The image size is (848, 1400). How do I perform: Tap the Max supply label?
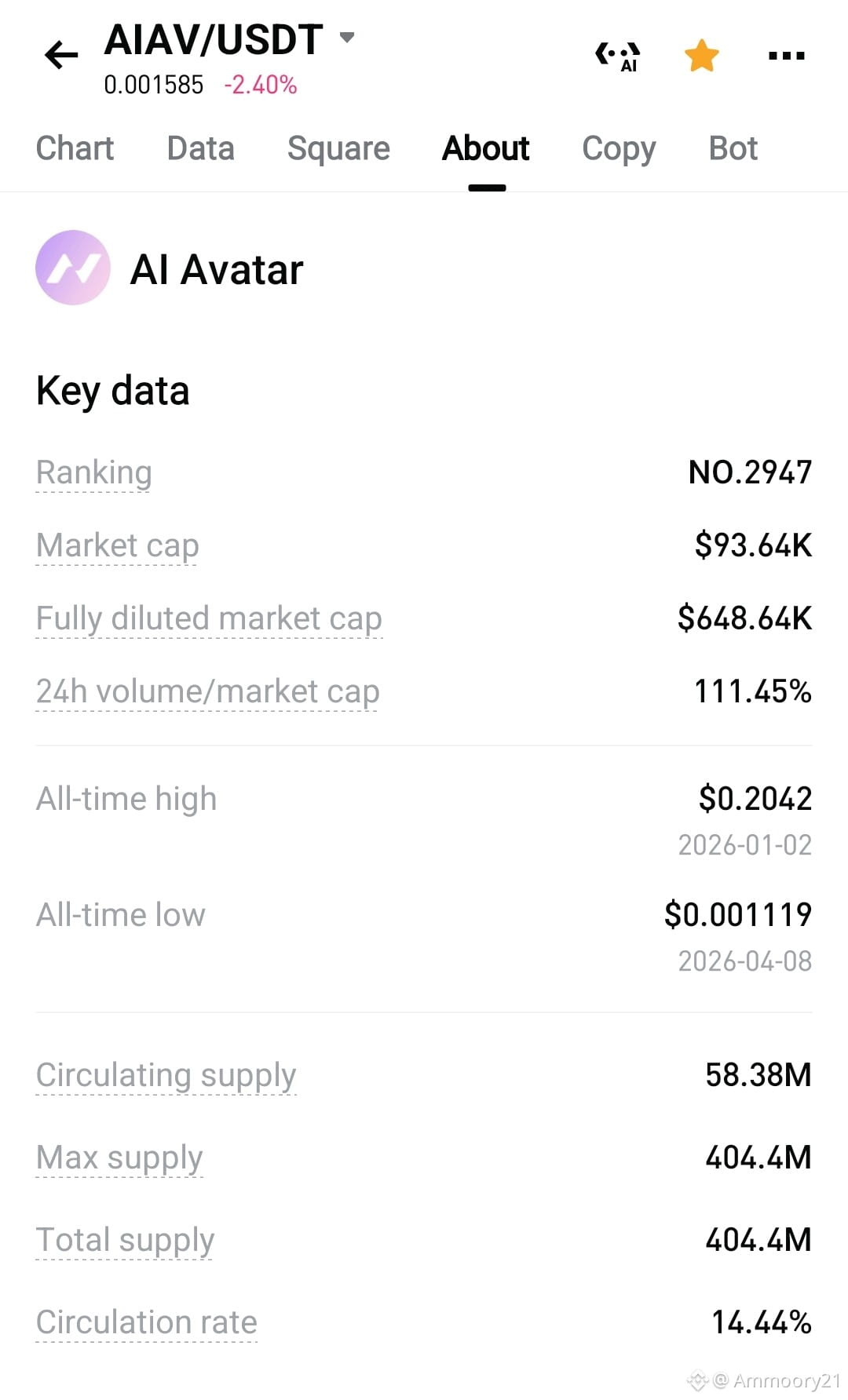(119, 1158)
